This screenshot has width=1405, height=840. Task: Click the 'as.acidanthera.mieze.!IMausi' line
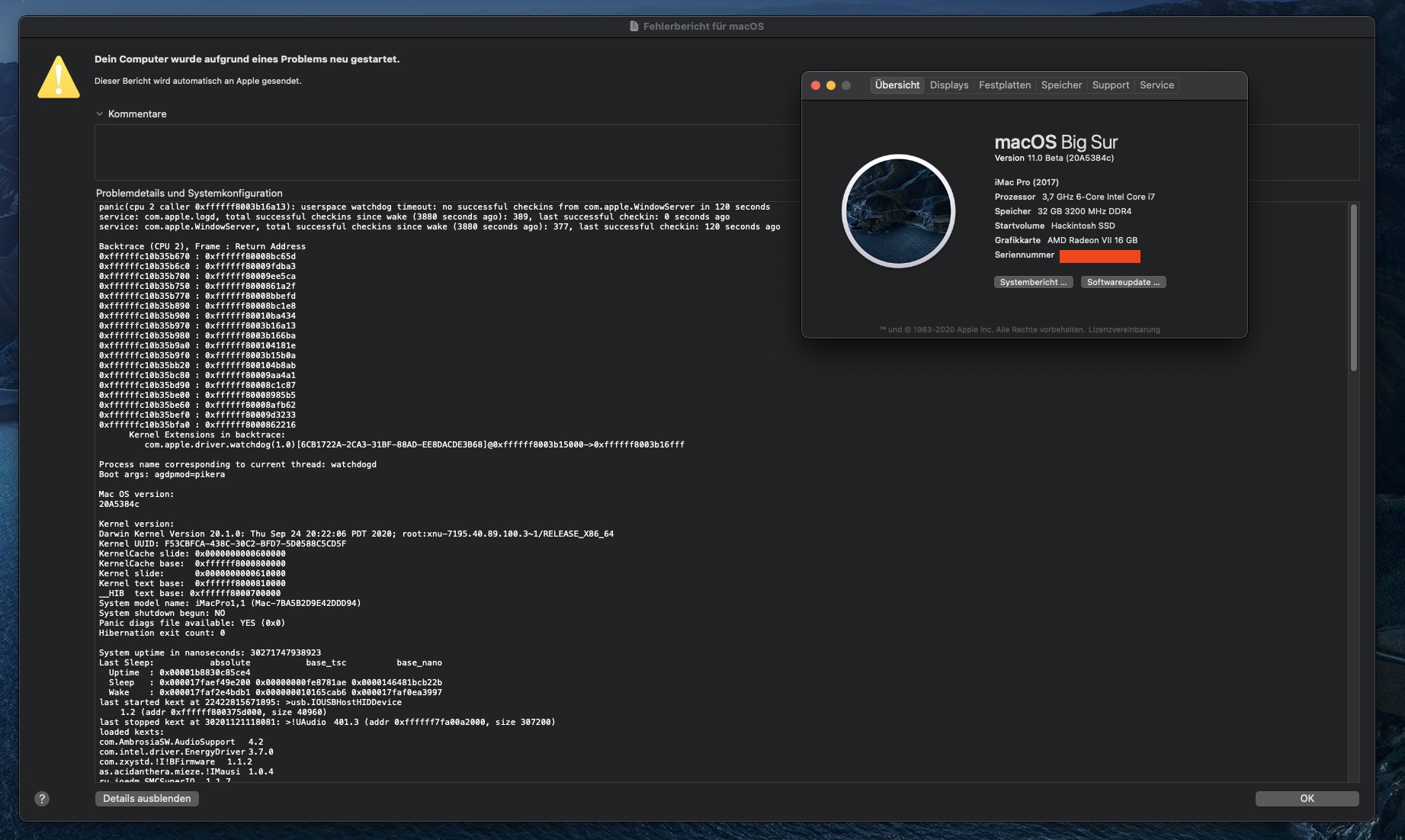tap(186, 771)
